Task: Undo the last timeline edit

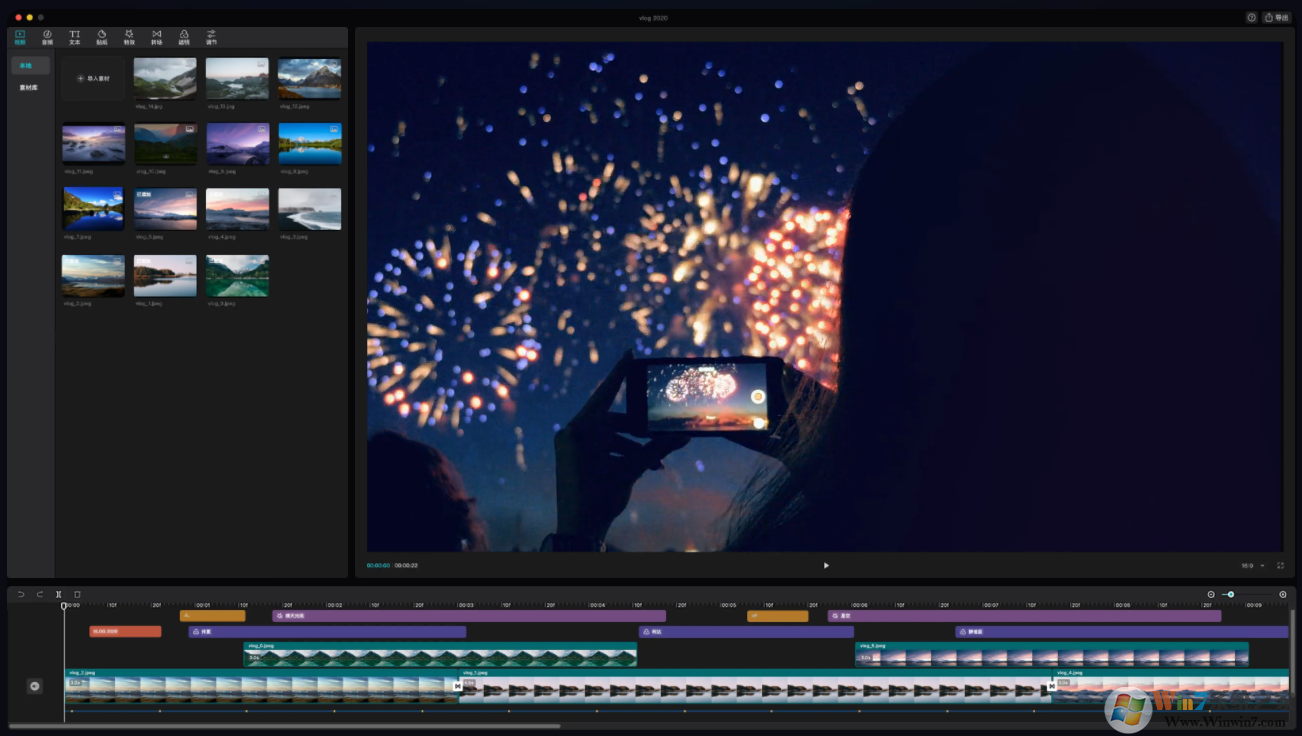Action: coord(21,594)
